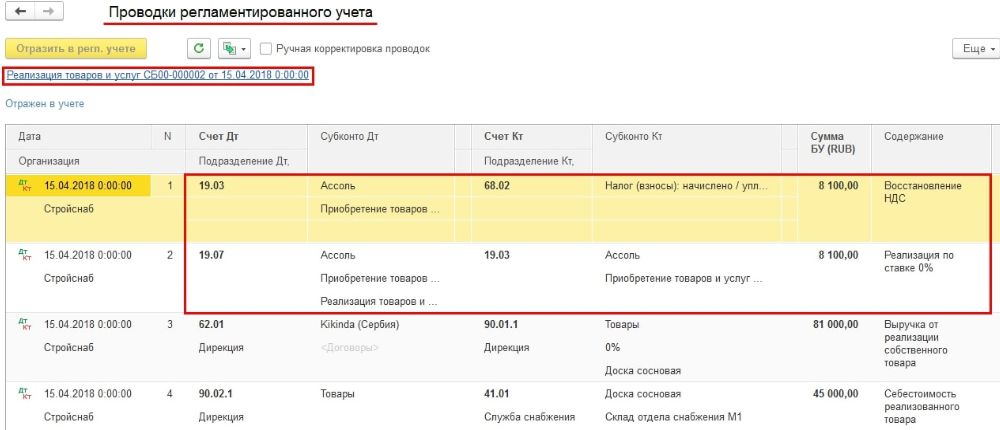Screen dimensions: 1000x430
Task: Go back with the left arrow button
Action: pyautogui.click(x=20, y=12)
